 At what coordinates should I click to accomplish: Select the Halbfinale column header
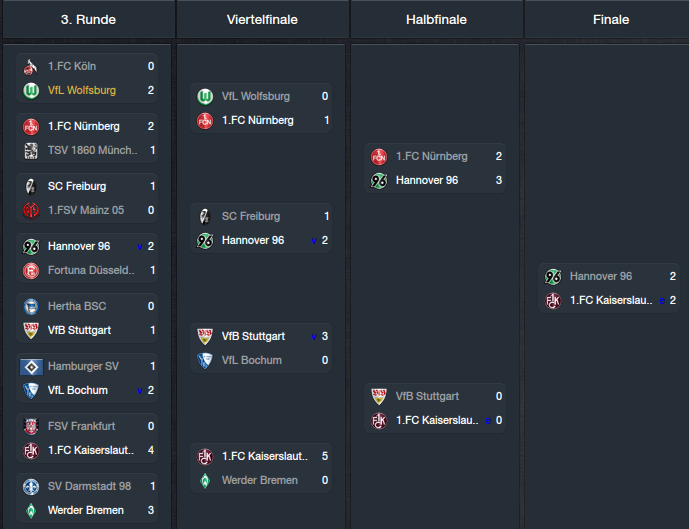436,19
